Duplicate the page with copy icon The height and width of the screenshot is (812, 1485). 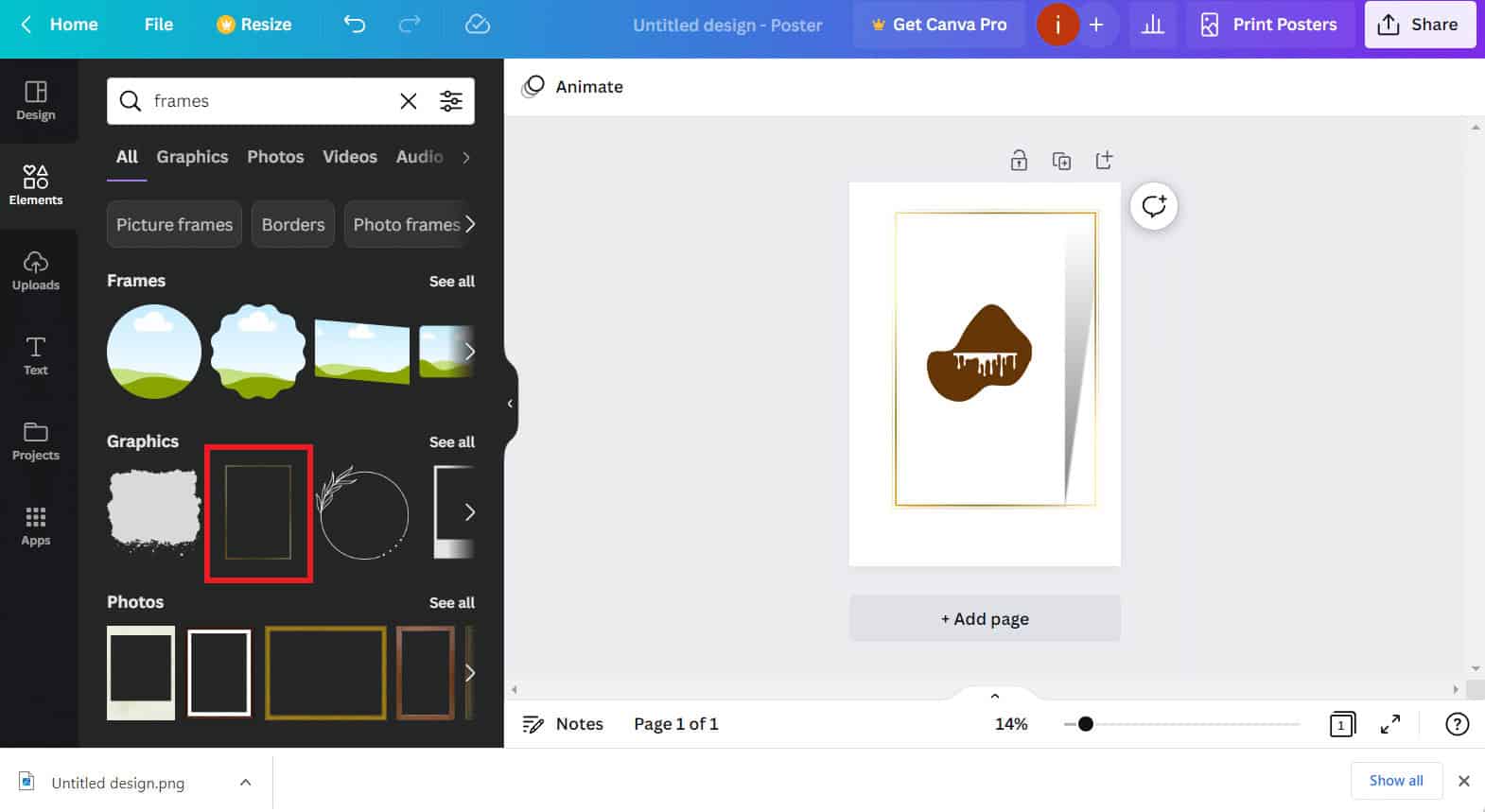[1061, 161]
